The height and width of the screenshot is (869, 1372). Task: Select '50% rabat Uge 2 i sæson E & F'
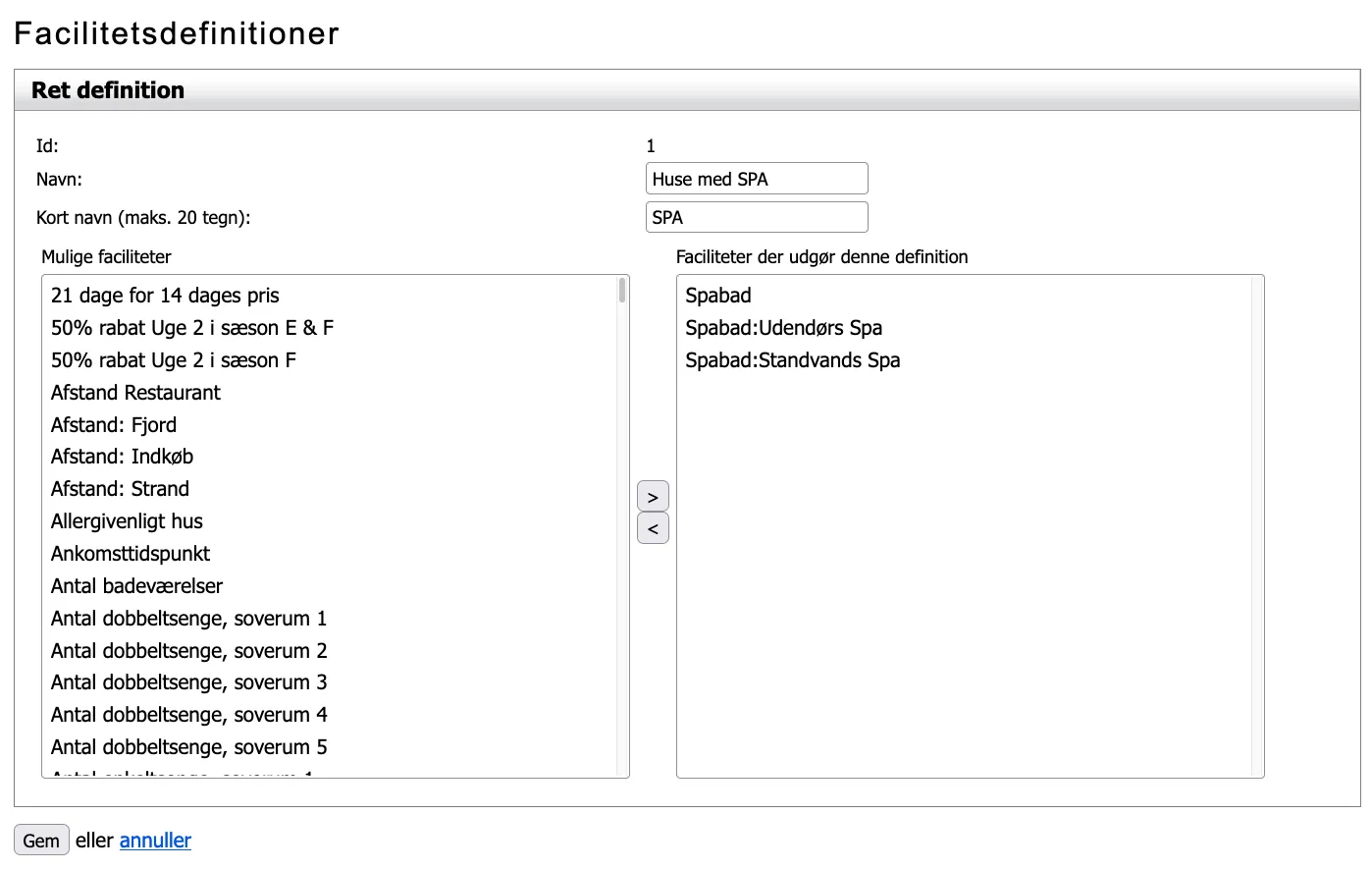point(192,328)
